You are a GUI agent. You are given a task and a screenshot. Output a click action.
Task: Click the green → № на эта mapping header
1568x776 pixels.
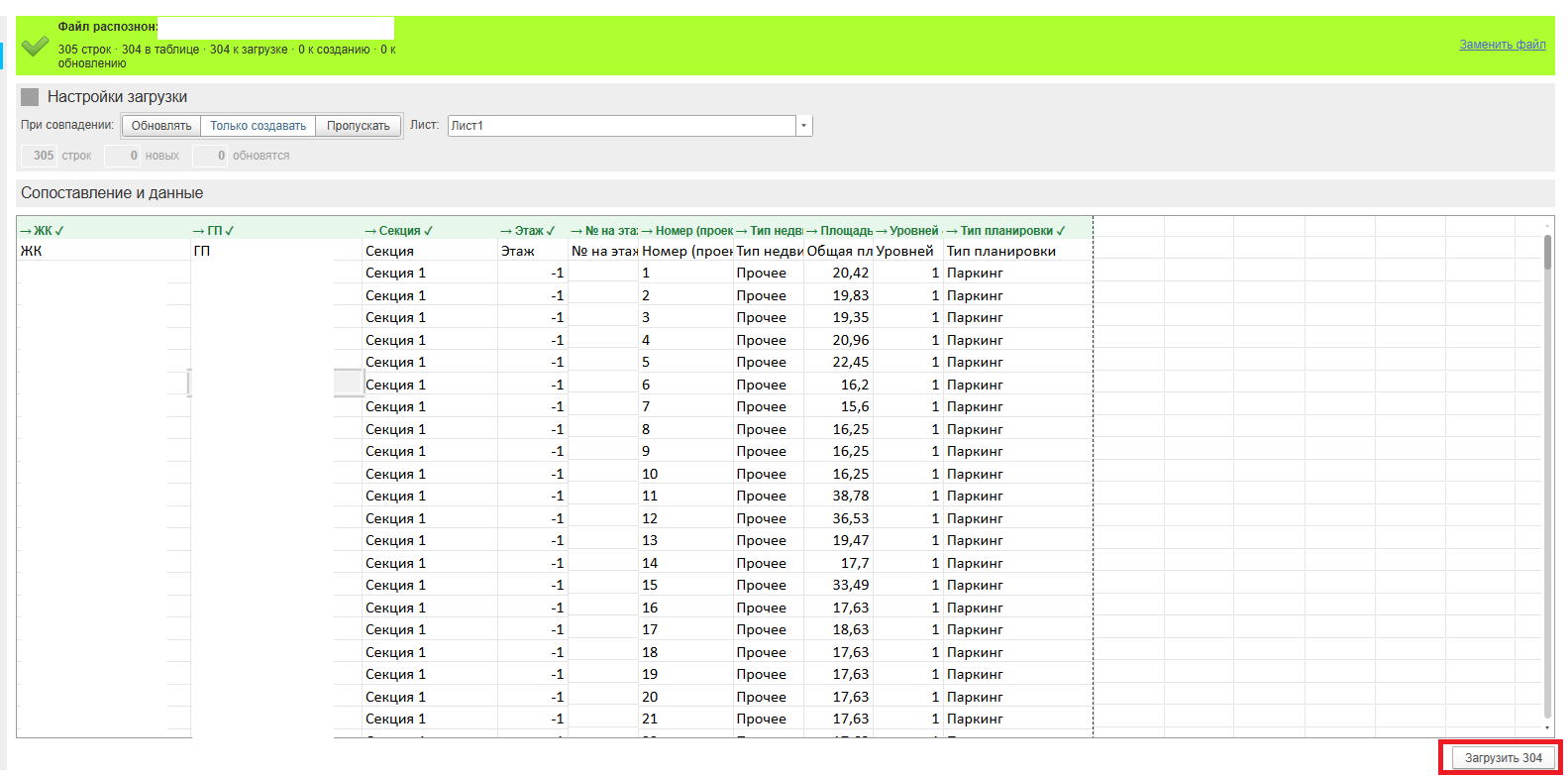click(x=604, y=231)
